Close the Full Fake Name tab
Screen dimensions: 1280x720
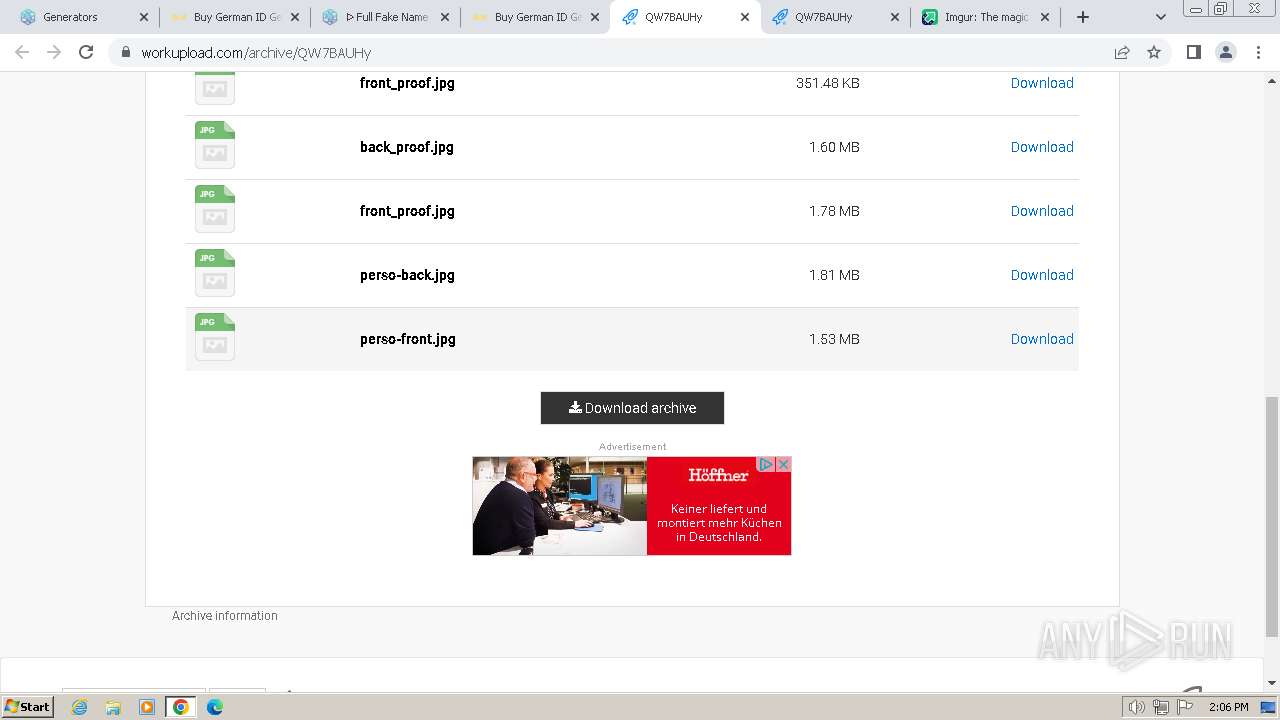(x=445, y=17)
